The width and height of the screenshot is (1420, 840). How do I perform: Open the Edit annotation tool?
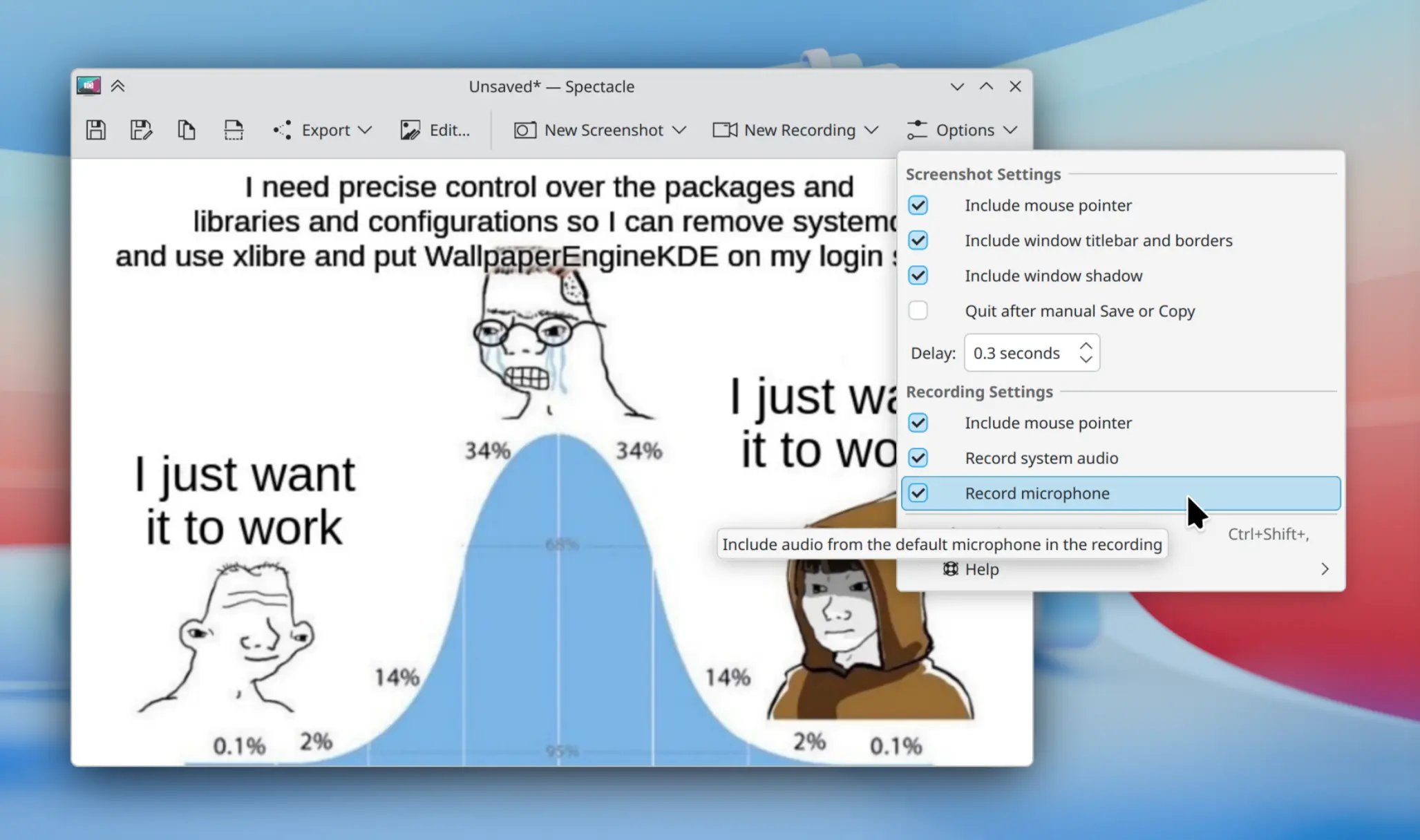tap(435, 130)
